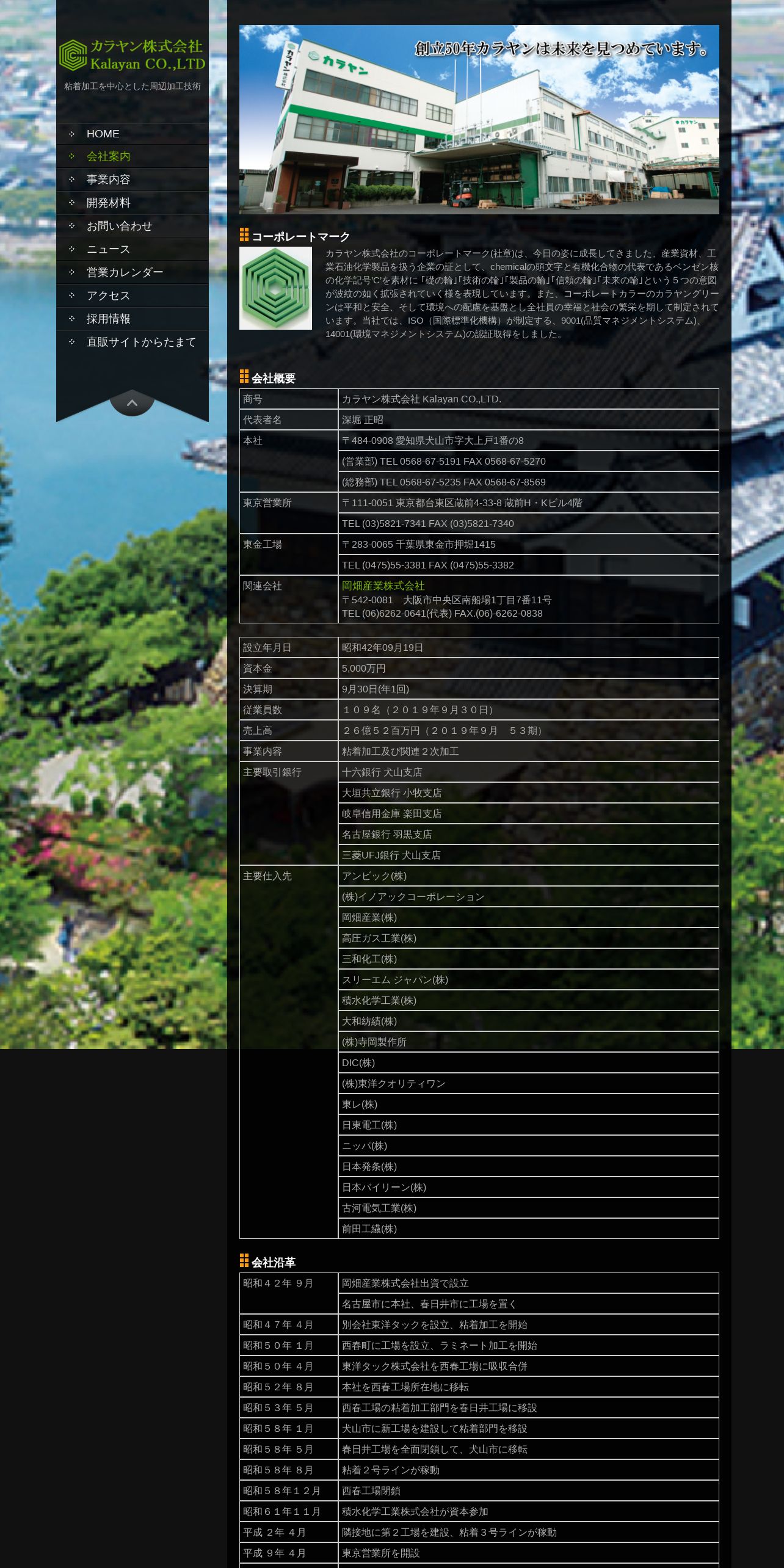This screenshot has width=784, height=1568.
Task: Click the orange grid icon beside コーポレートマーク
Action: (244, 234)
